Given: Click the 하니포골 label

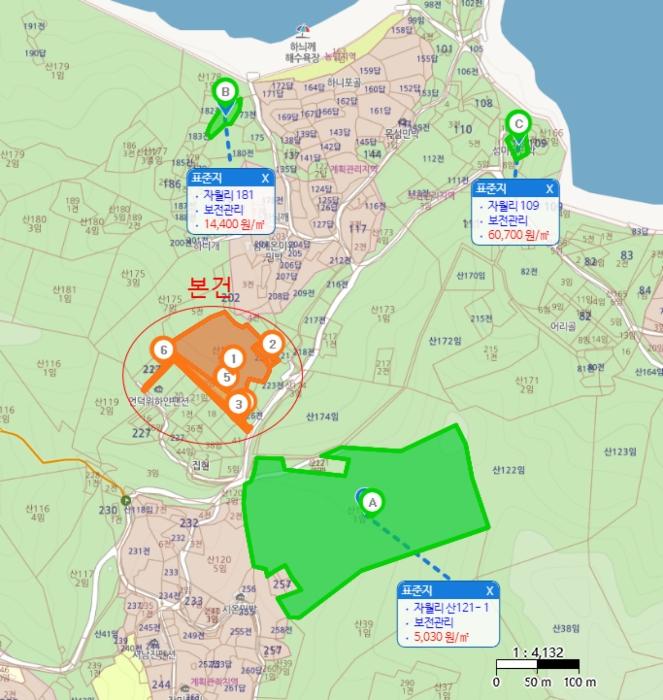Looking at the screenshot, I should pyautogui.click(x=344, y=82).
